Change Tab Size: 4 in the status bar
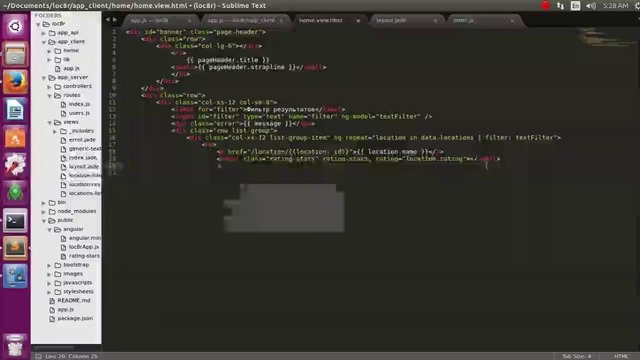The height and width of the screenshot is (360, 640). coord(576,356)
